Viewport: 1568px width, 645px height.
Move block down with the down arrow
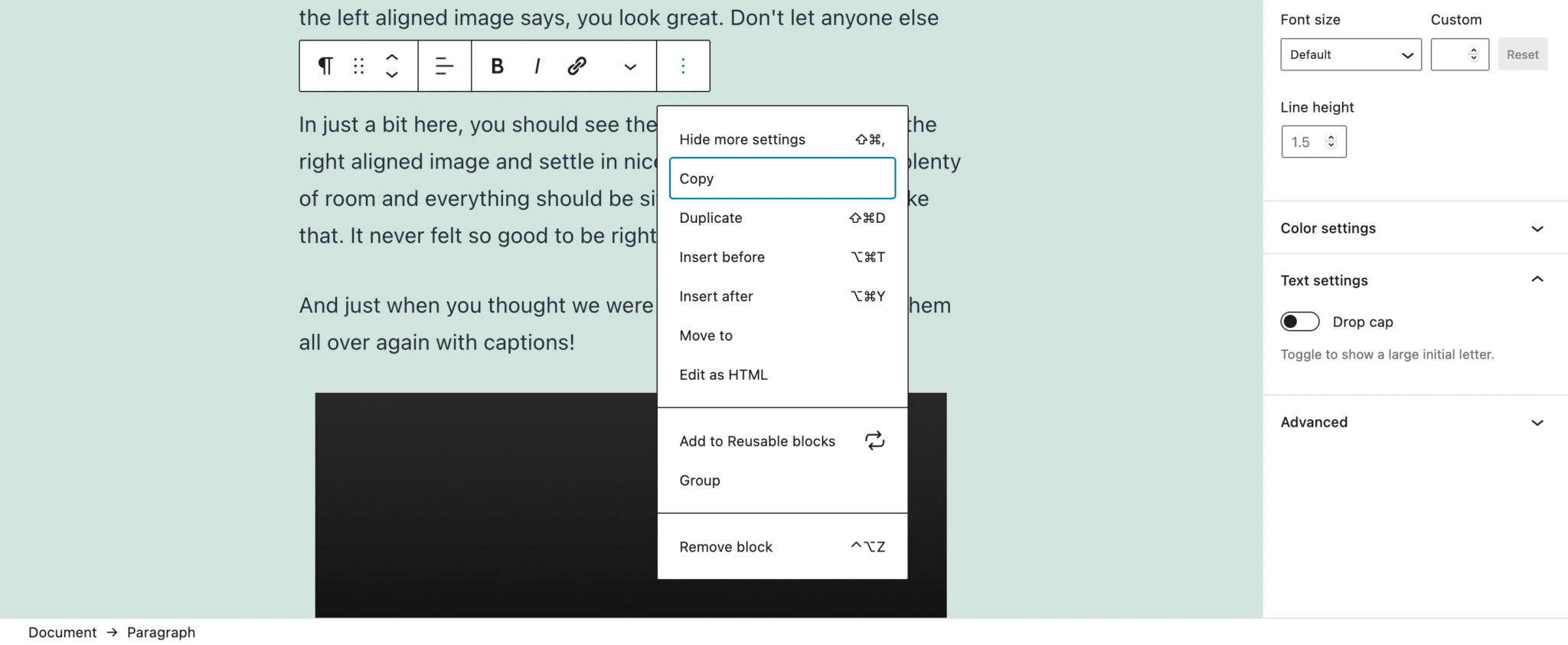[x=392, y=74]
